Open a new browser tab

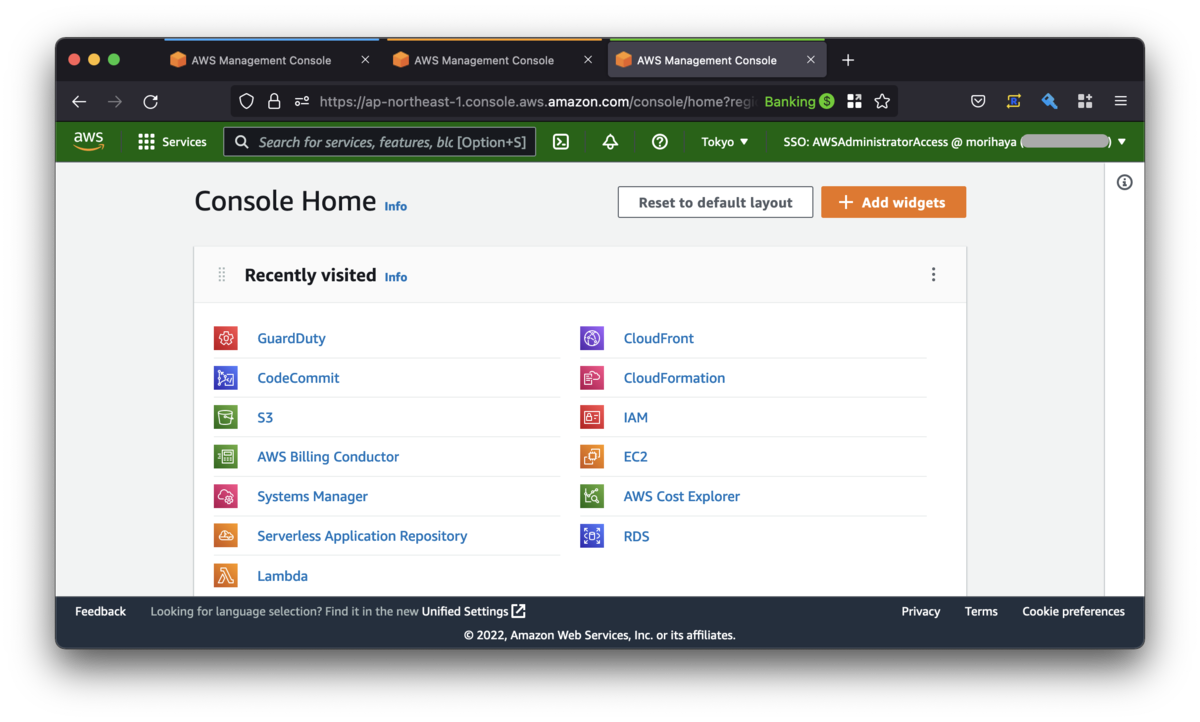[848, 60]
